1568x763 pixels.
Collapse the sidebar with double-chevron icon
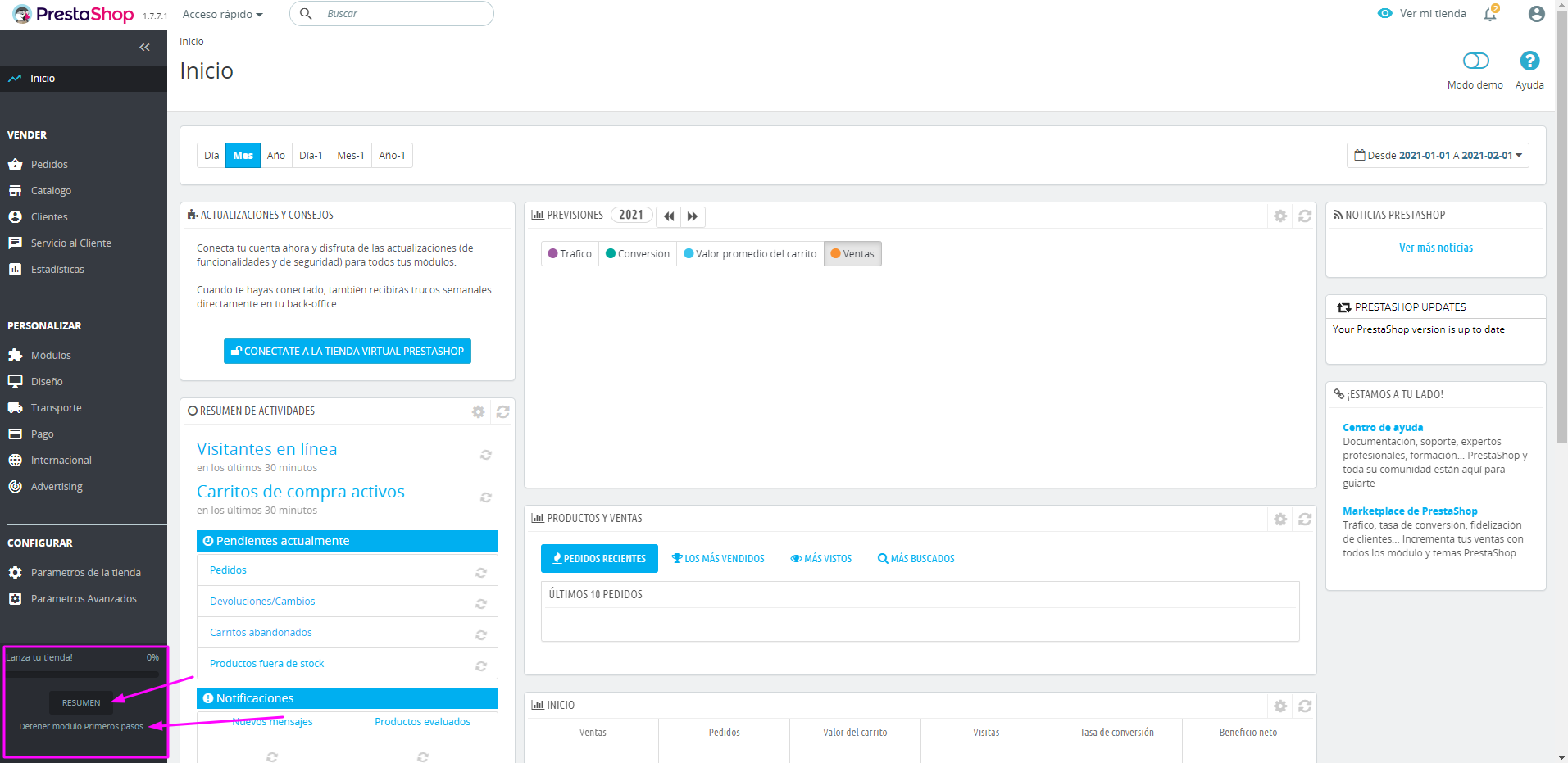click(x=144, y=48)
